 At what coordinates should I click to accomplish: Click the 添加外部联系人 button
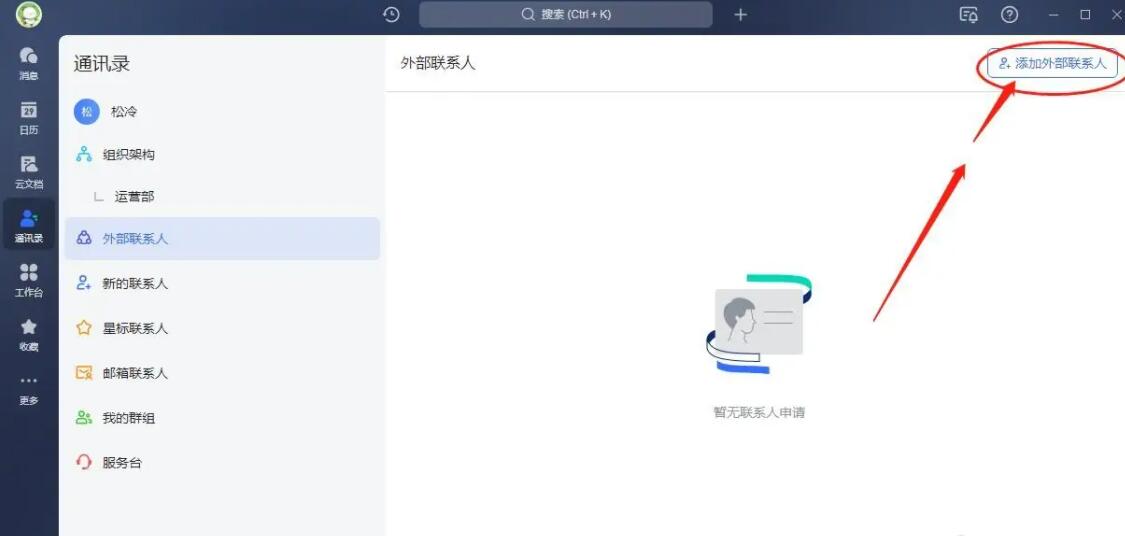click(1052, 63)
